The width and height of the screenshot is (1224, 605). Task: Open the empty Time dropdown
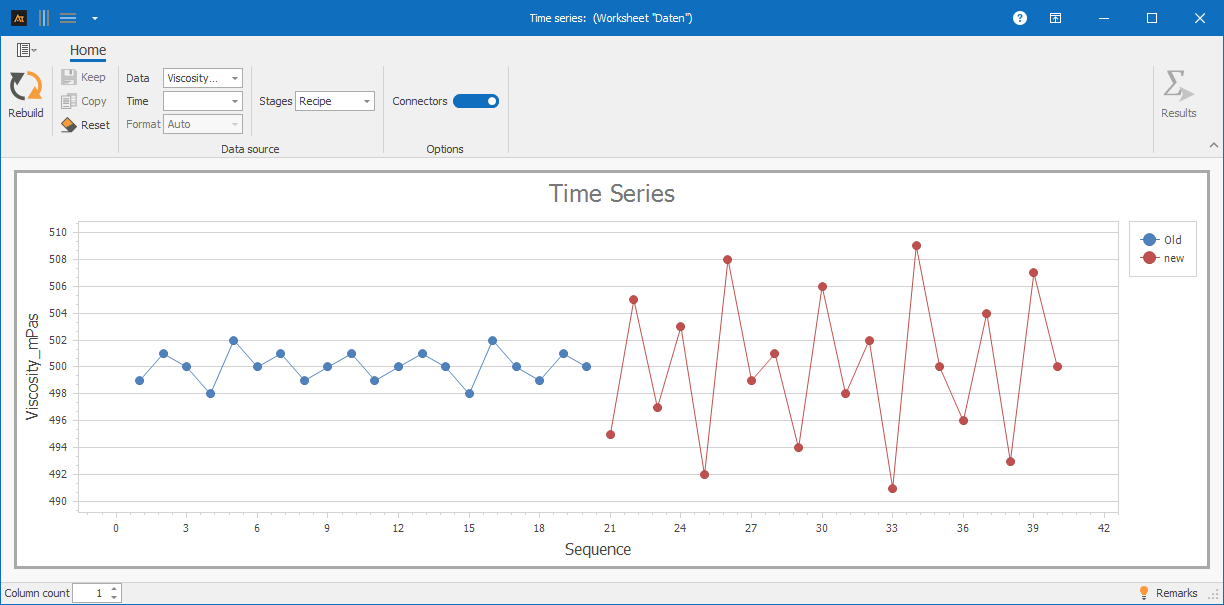[202, 101]
